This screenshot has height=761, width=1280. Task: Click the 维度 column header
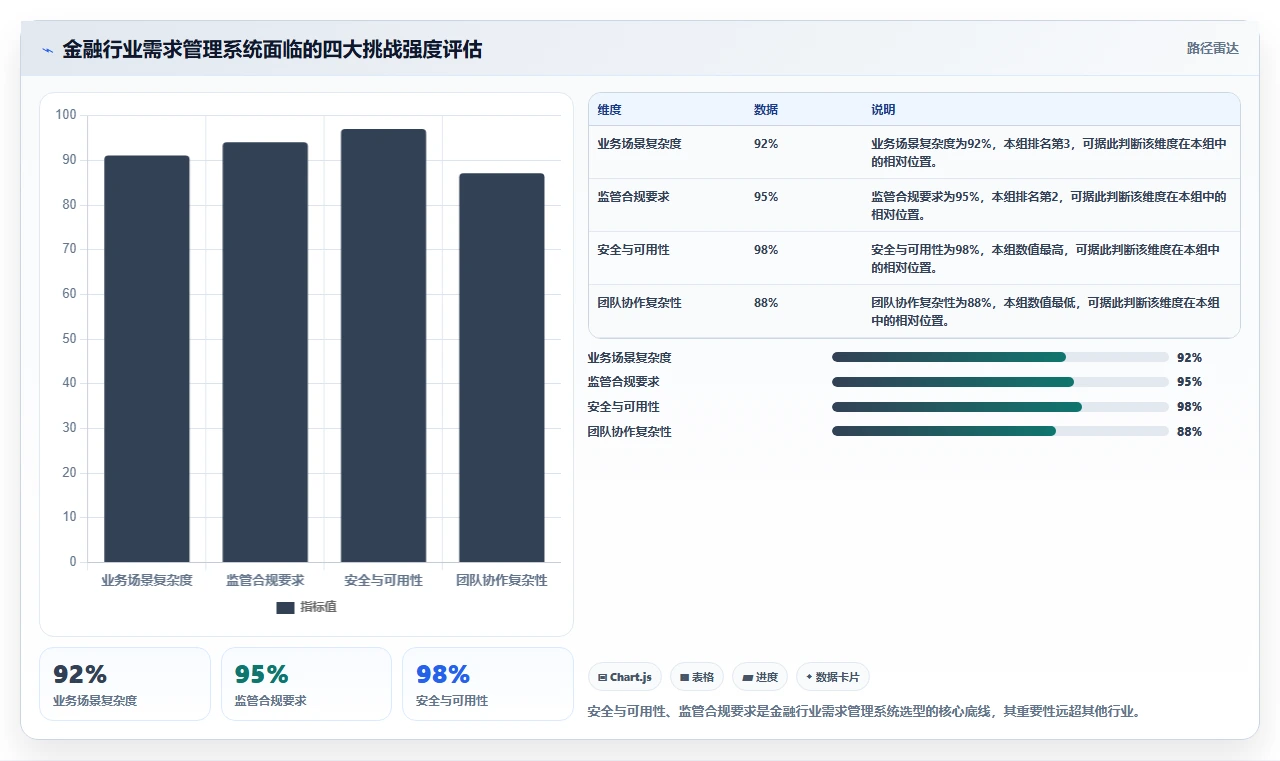(609, 110)
